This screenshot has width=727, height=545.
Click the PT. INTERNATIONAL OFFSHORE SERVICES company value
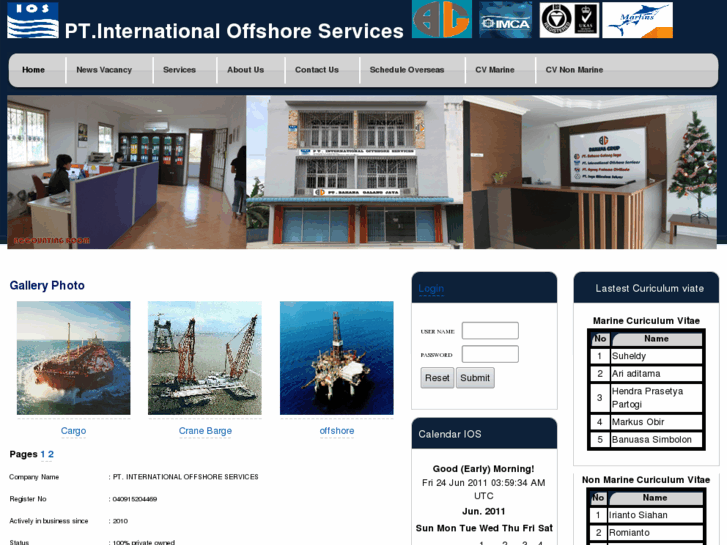click(x=185, y=477)
